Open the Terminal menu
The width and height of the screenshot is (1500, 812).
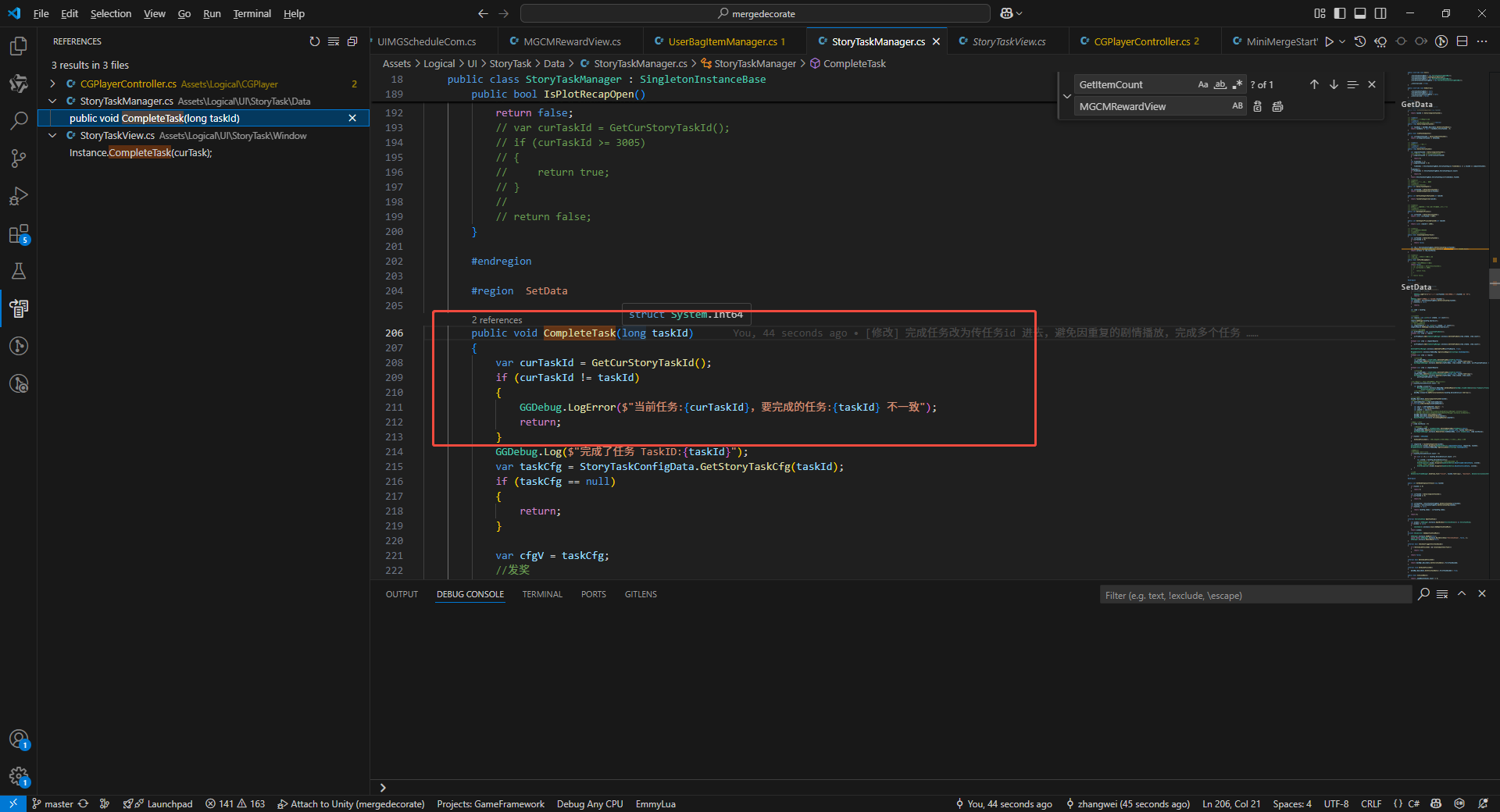tap(252, 13)
